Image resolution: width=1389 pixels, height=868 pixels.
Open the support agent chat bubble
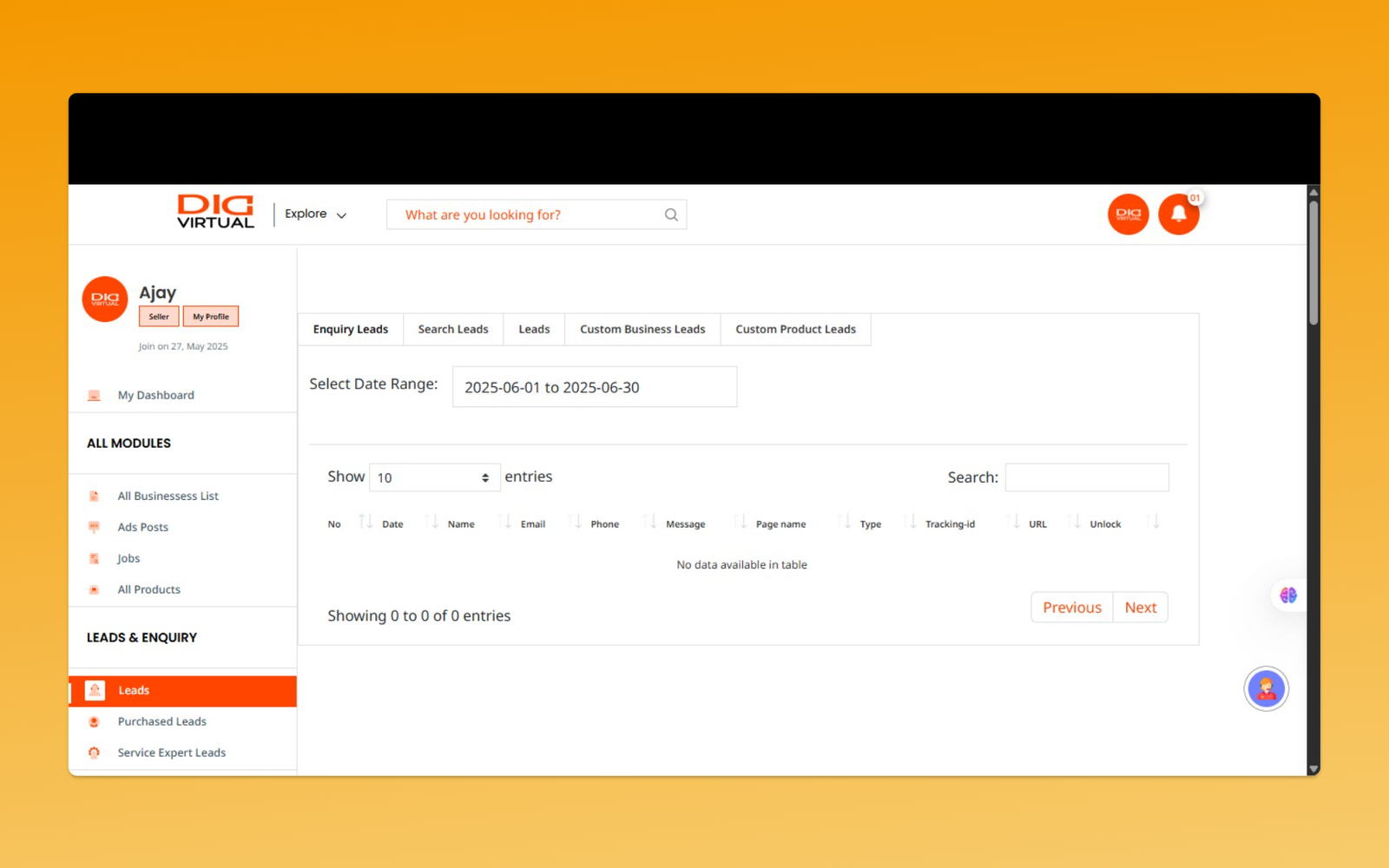(x=1267, y=689)
